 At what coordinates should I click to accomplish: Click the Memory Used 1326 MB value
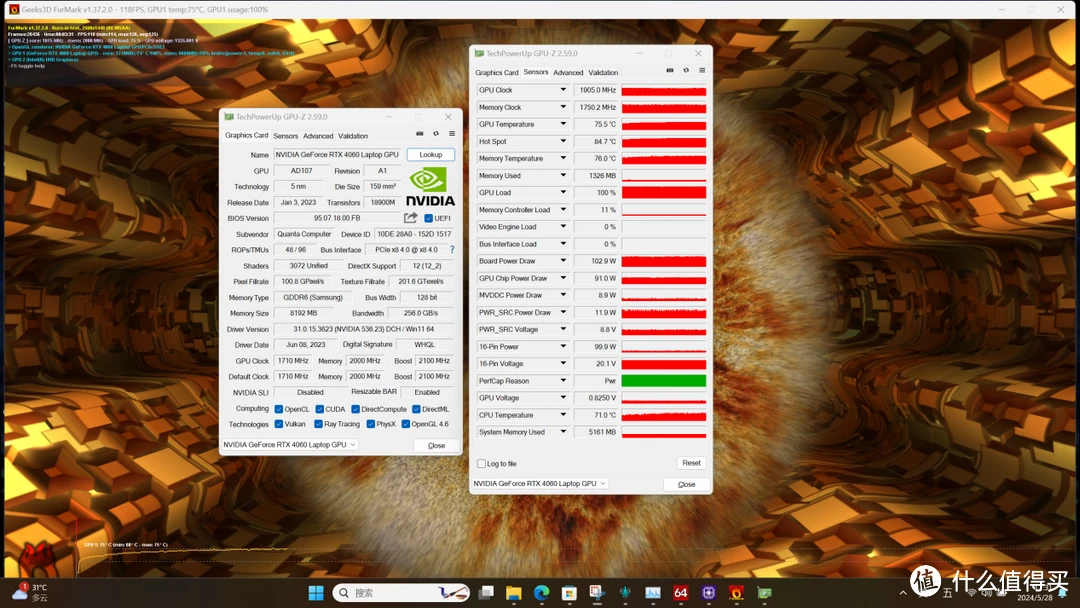point(596,176)
